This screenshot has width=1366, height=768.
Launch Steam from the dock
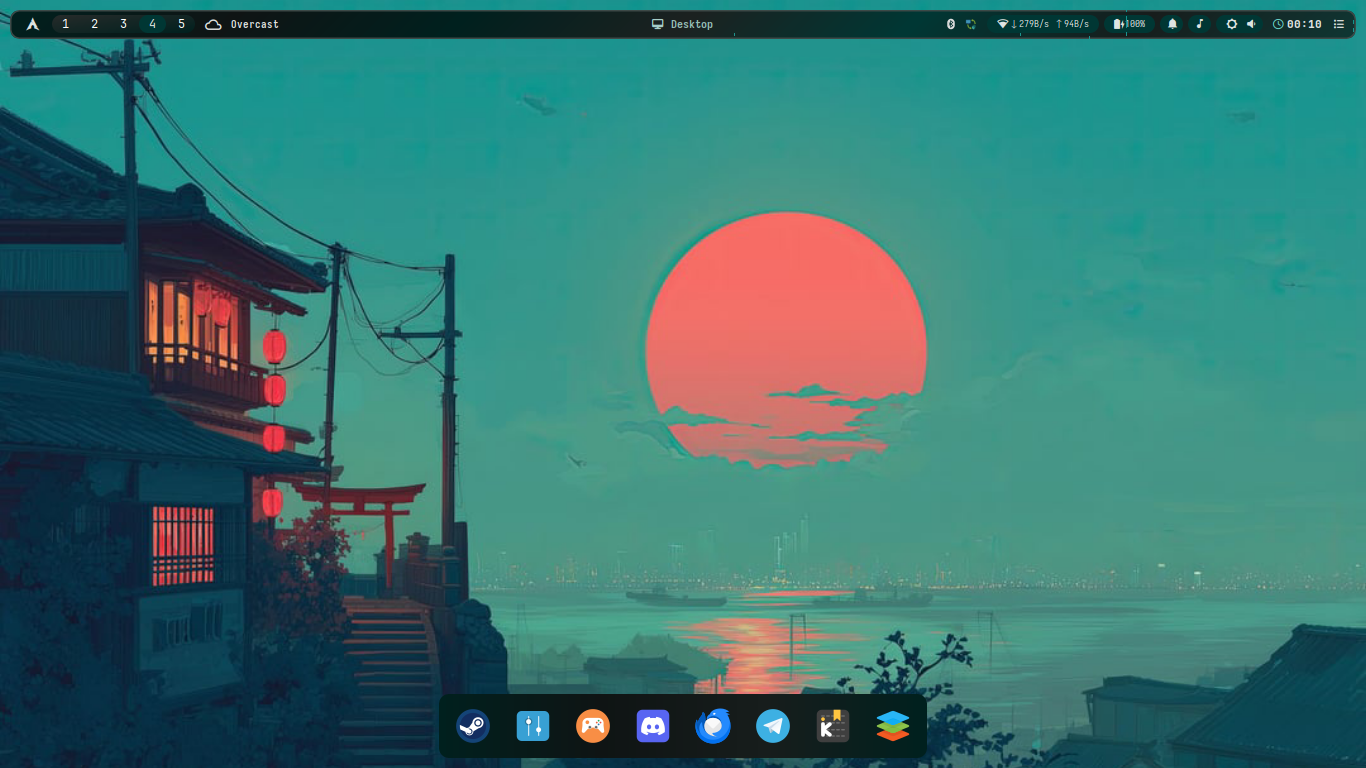click(473, 726)
